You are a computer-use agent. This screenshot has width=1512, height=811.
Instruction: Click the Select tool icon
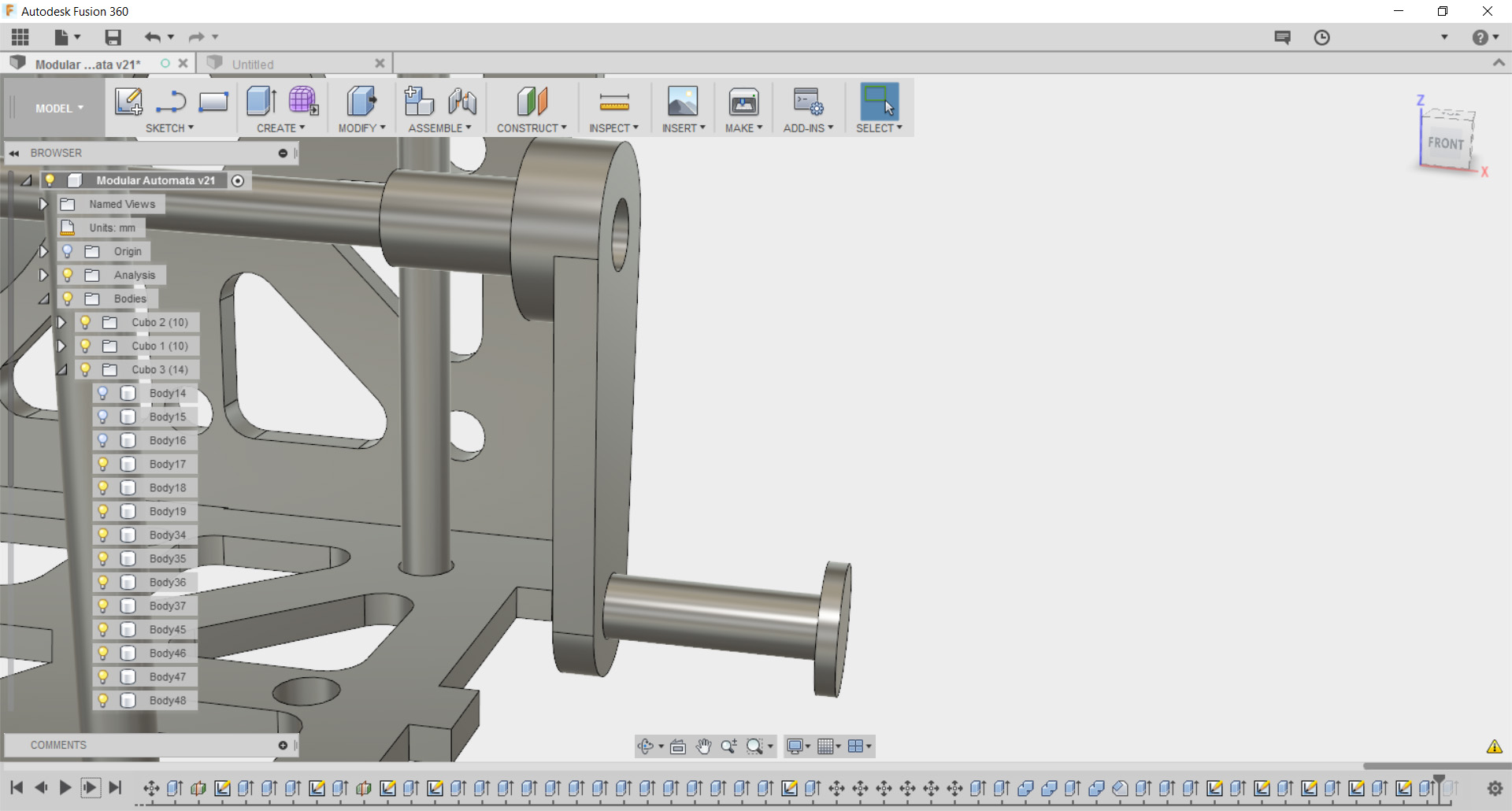coord(879,102)
